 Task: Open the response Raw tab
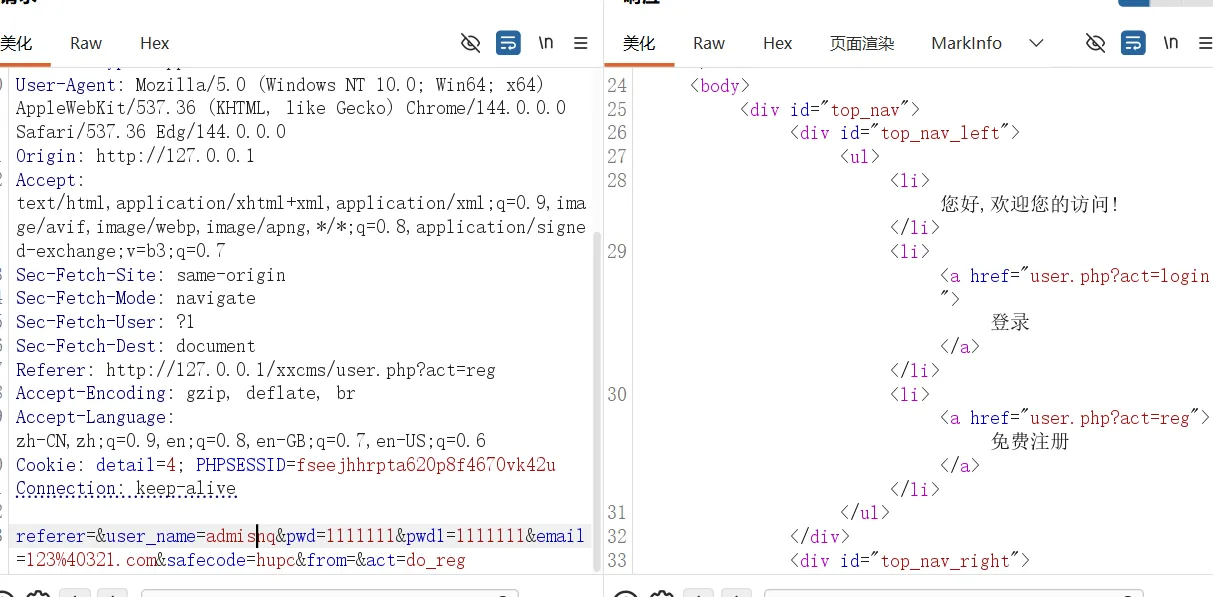709,43
